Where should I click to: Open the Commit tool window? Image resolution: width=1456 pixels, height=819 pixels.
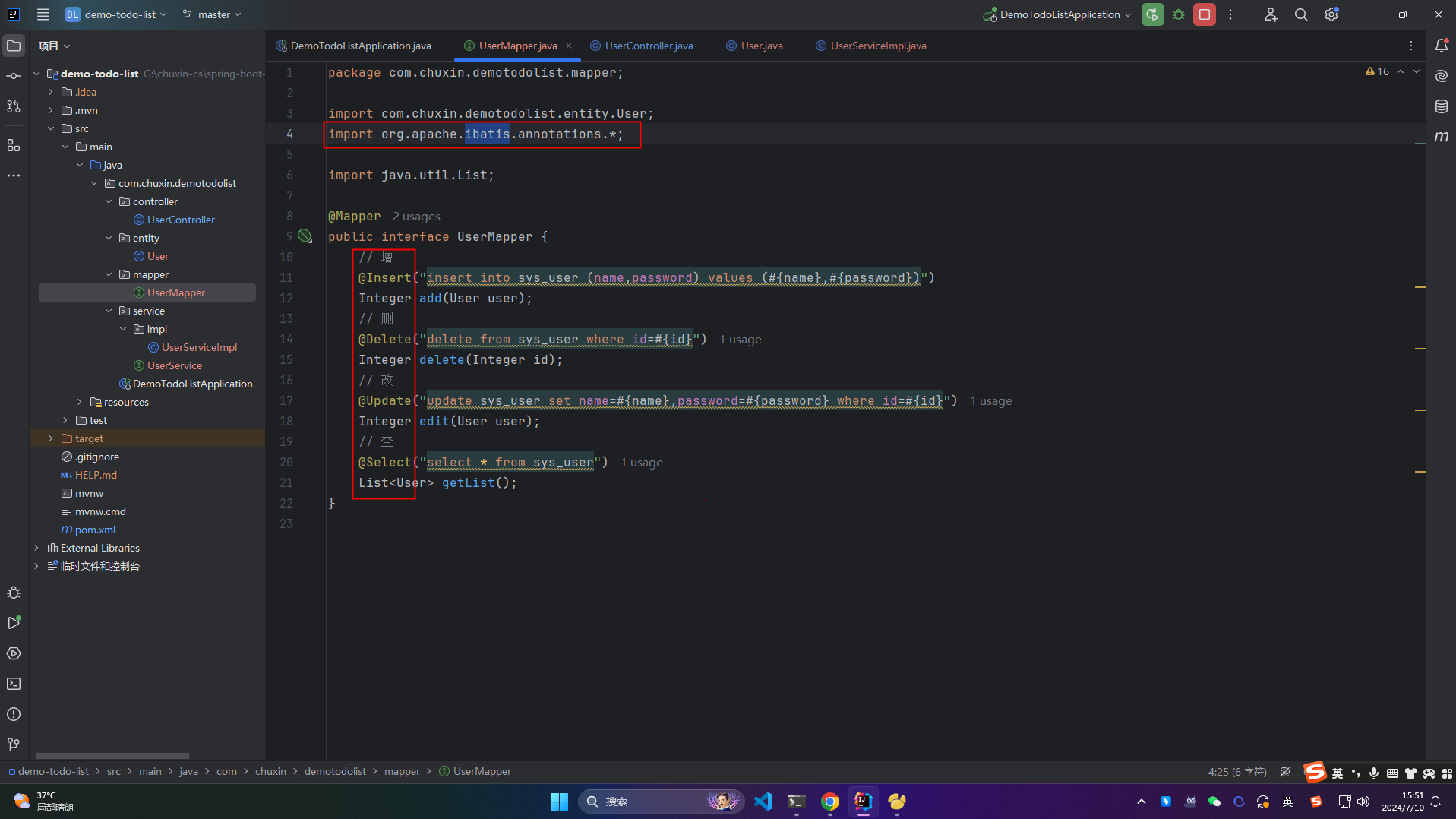pyautogui.click(x=14, y=76)
